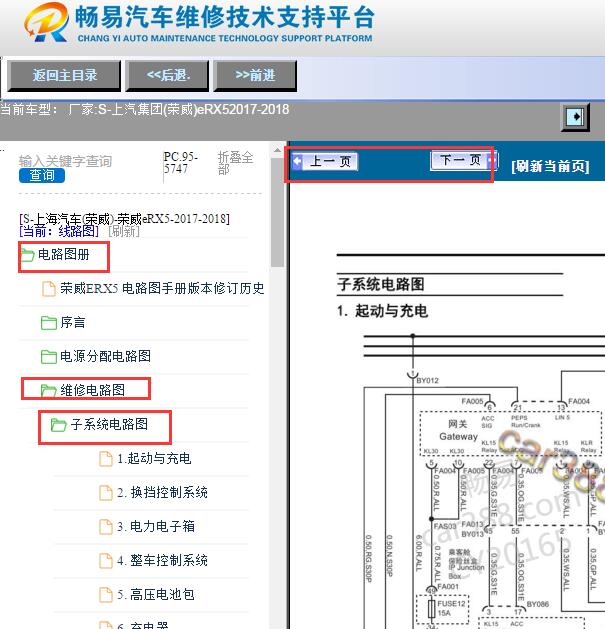Open 2. 换挡控制系统 diagram
The height and width of the screenshot is (629, 605).
(162, 492)
